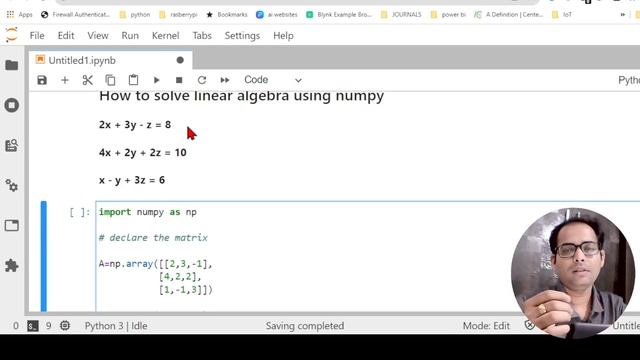Click the equation 4x + 2y + 2z = 10

tap(142, 153)
